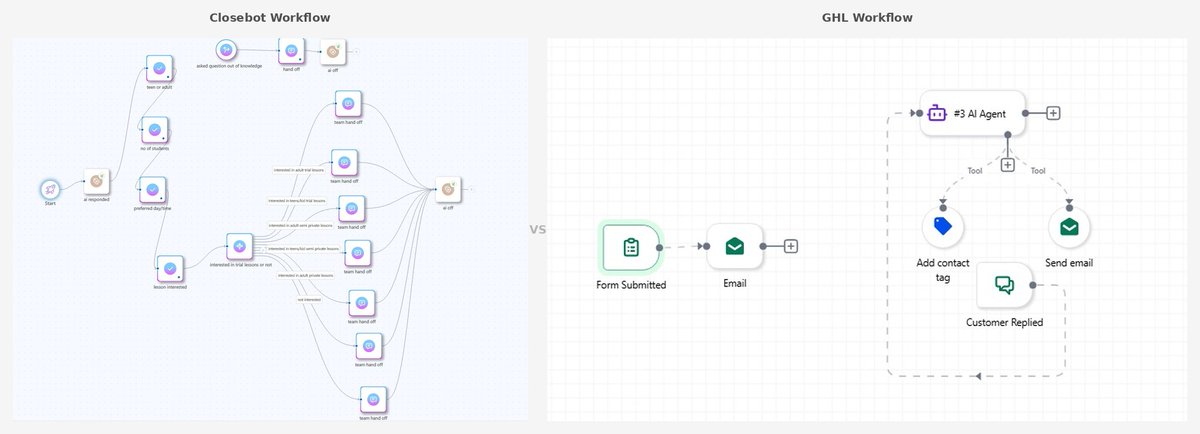Select 'interested in teens/kid semi private lessons' label
The image size is (1200, 434).
pos(303,249)
